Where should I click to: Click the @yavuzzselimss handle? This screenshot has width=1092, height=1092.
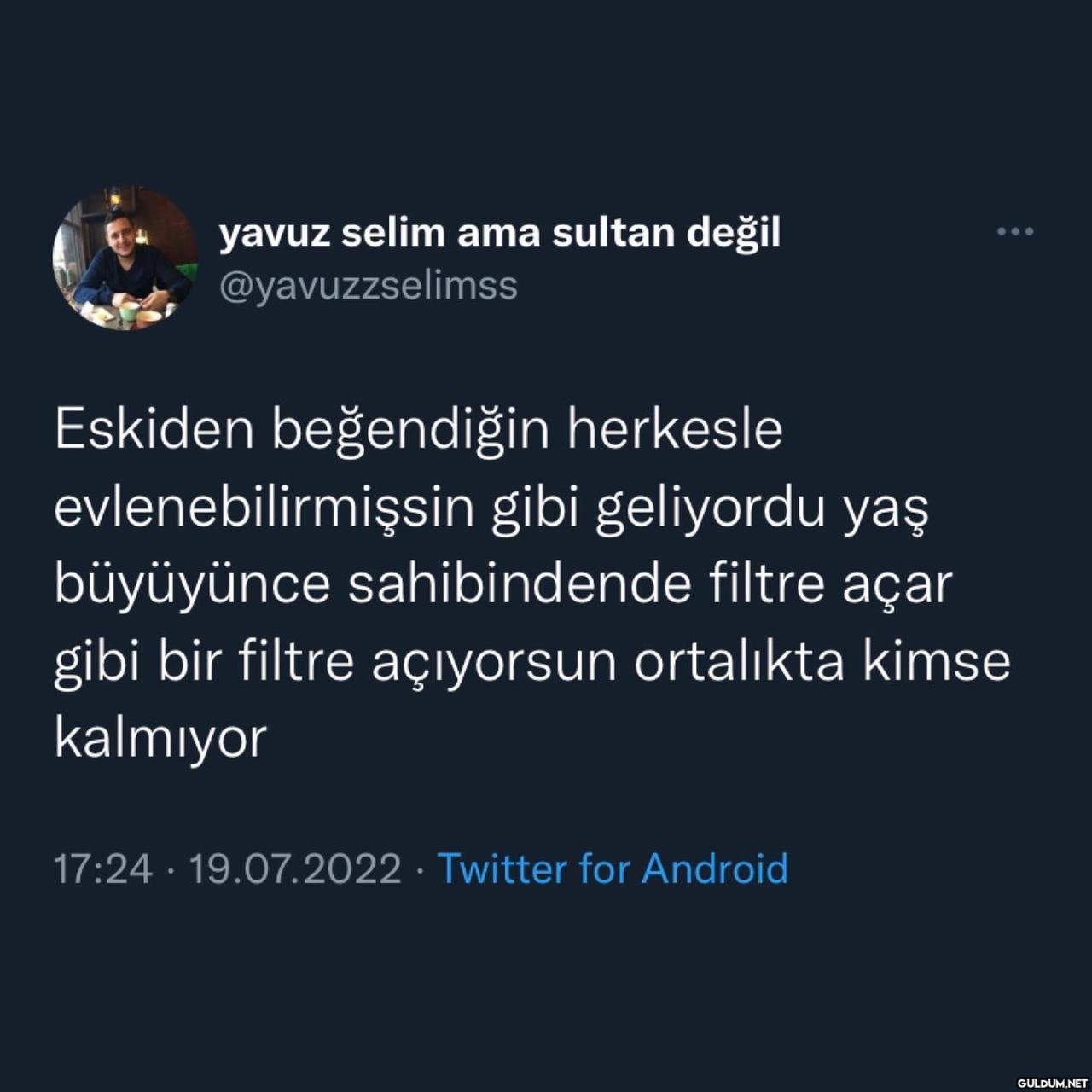369,286
